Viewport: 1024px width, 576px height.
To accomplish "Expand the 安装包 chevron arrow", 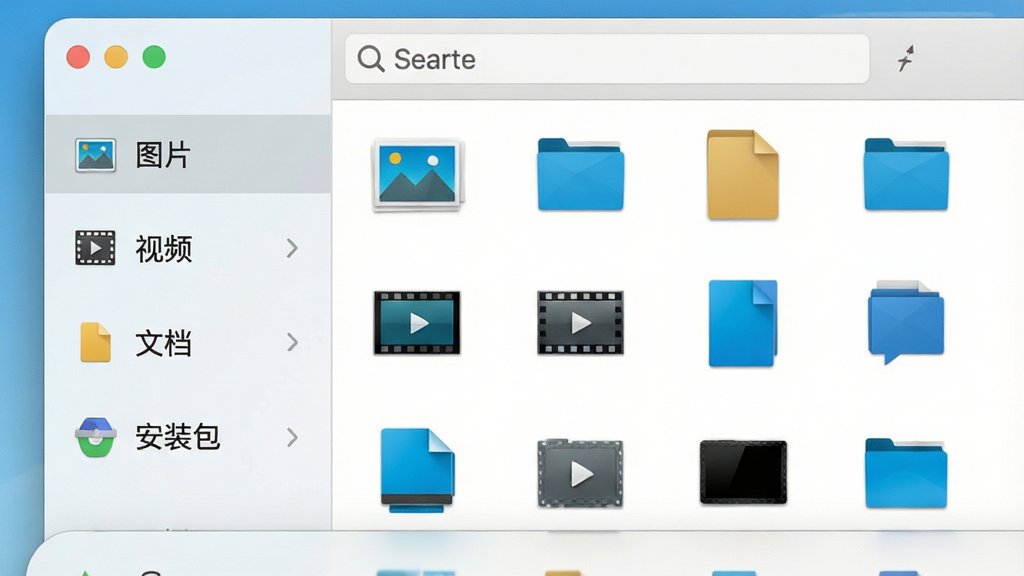I will [x=292, y=437].
